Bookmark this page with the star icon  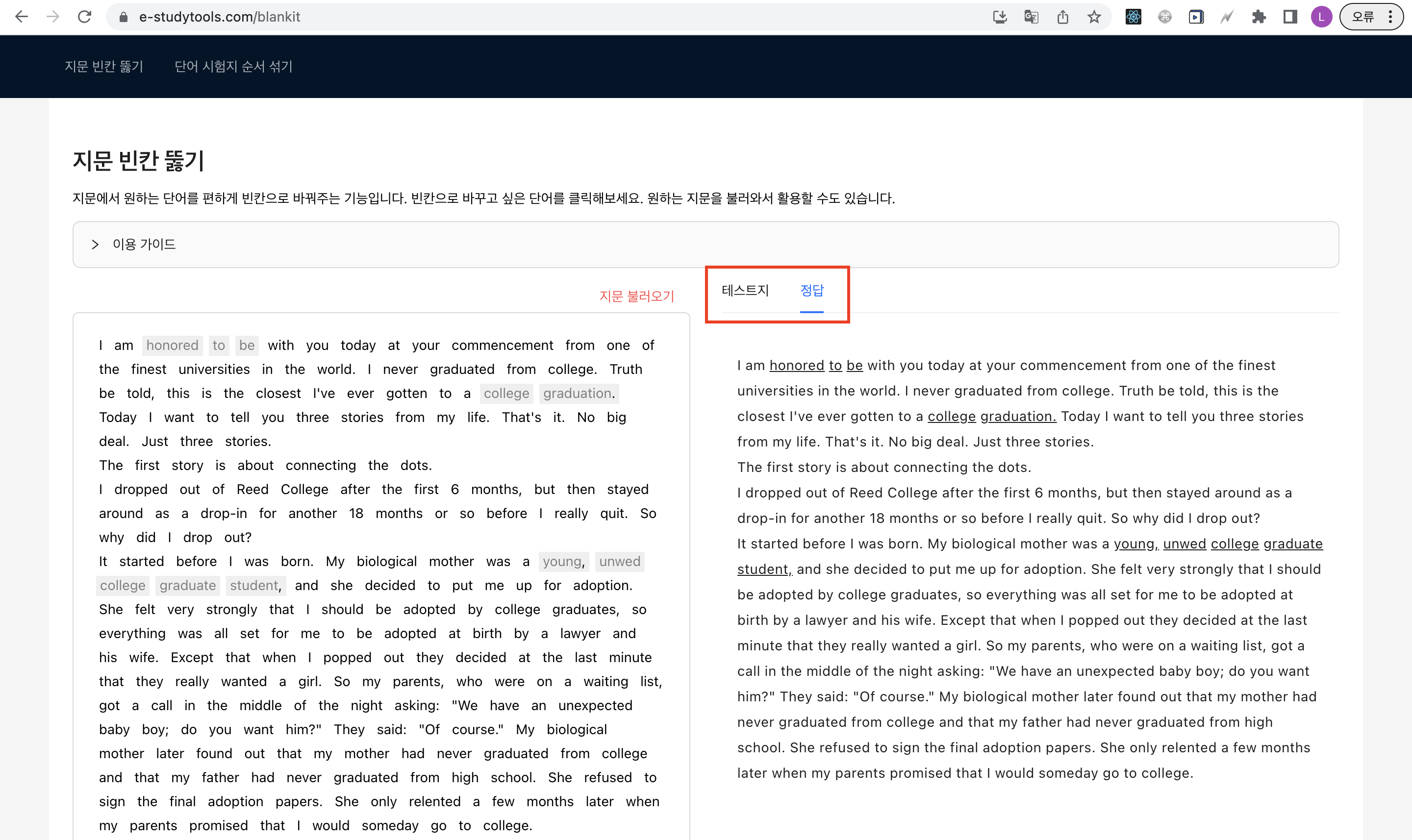[1094, 17]
